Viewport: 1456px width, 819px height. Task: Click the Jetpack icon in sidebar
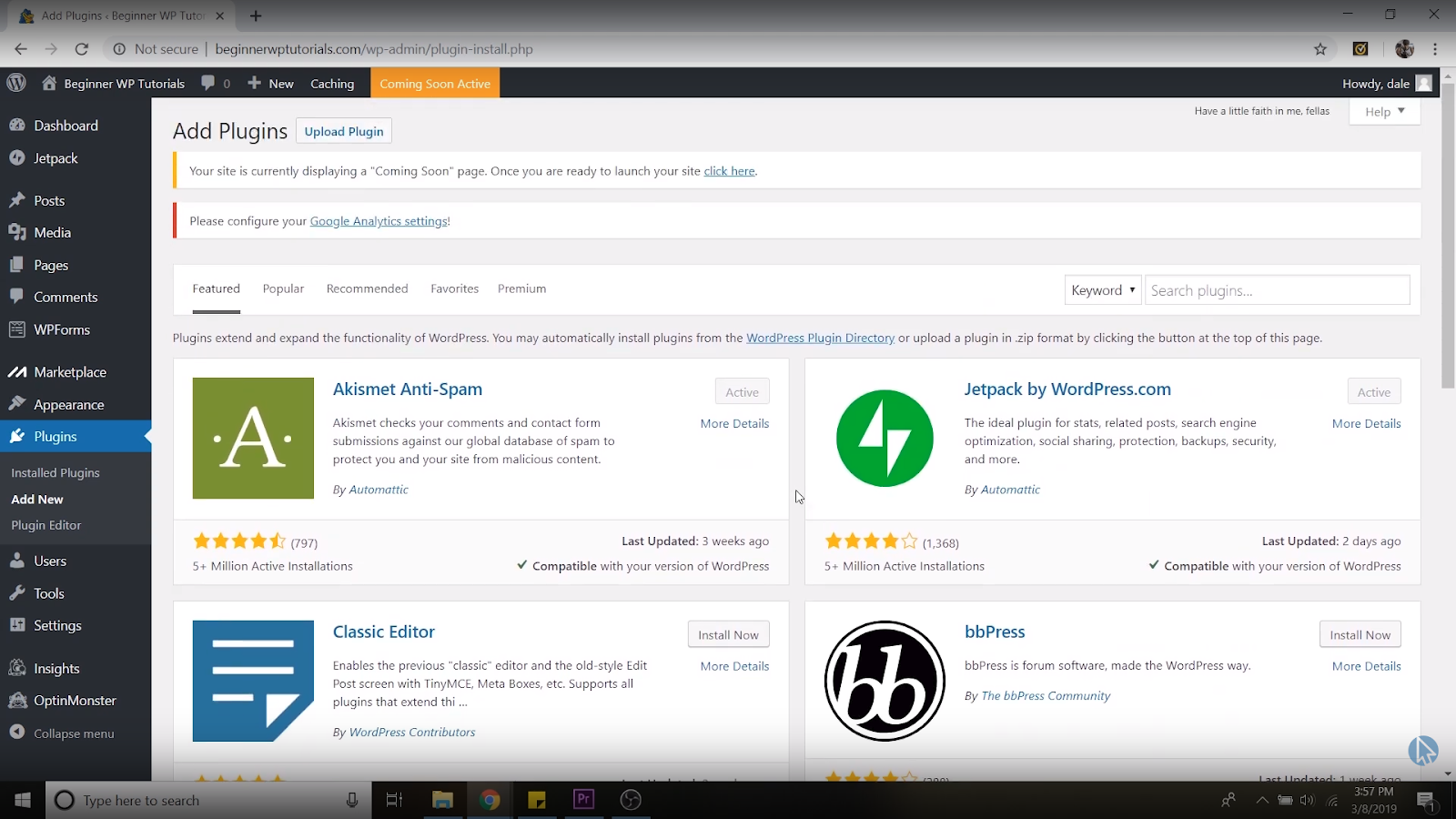pyautogui.click(x=17, y=158)
